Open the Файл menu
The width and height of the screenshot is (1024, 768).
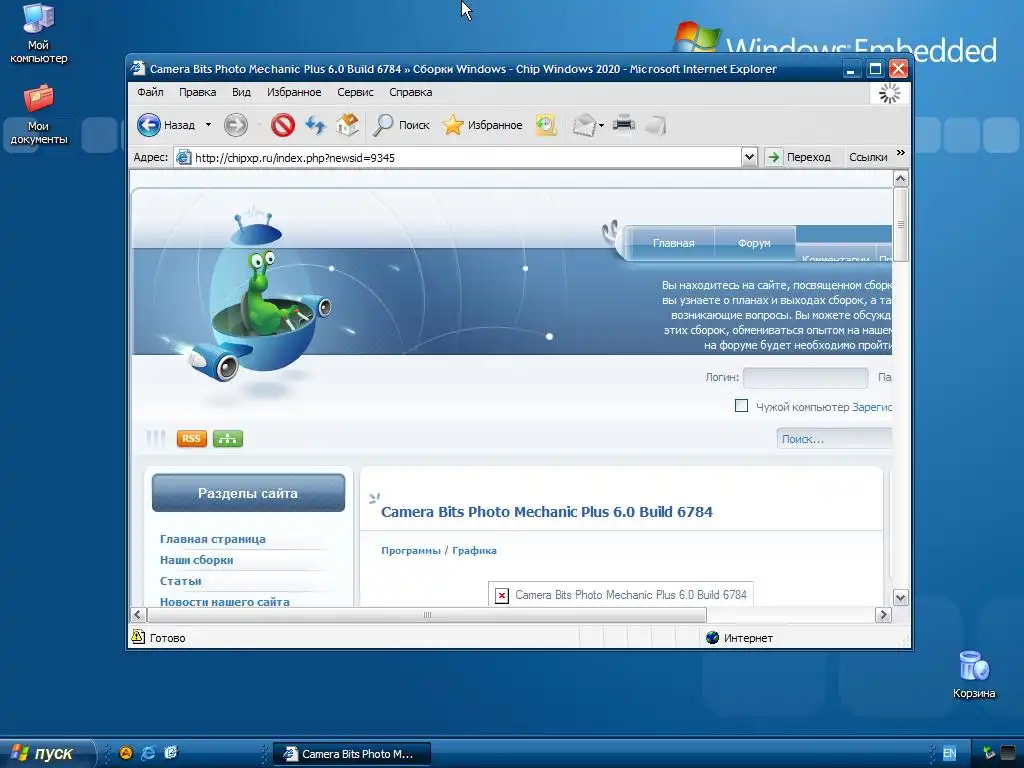pyautogui.click(x=150, y=92)
